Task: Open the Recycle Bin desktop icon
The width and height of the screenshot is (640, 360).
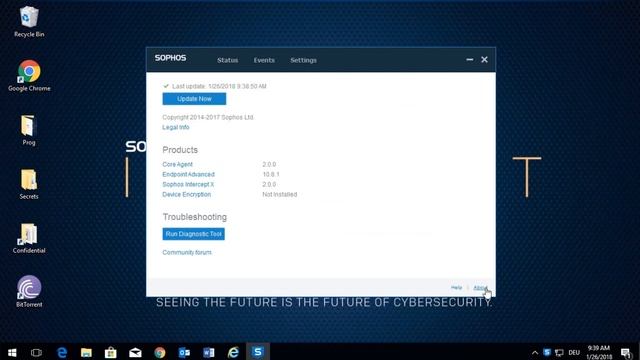Action: pos(29,22)
